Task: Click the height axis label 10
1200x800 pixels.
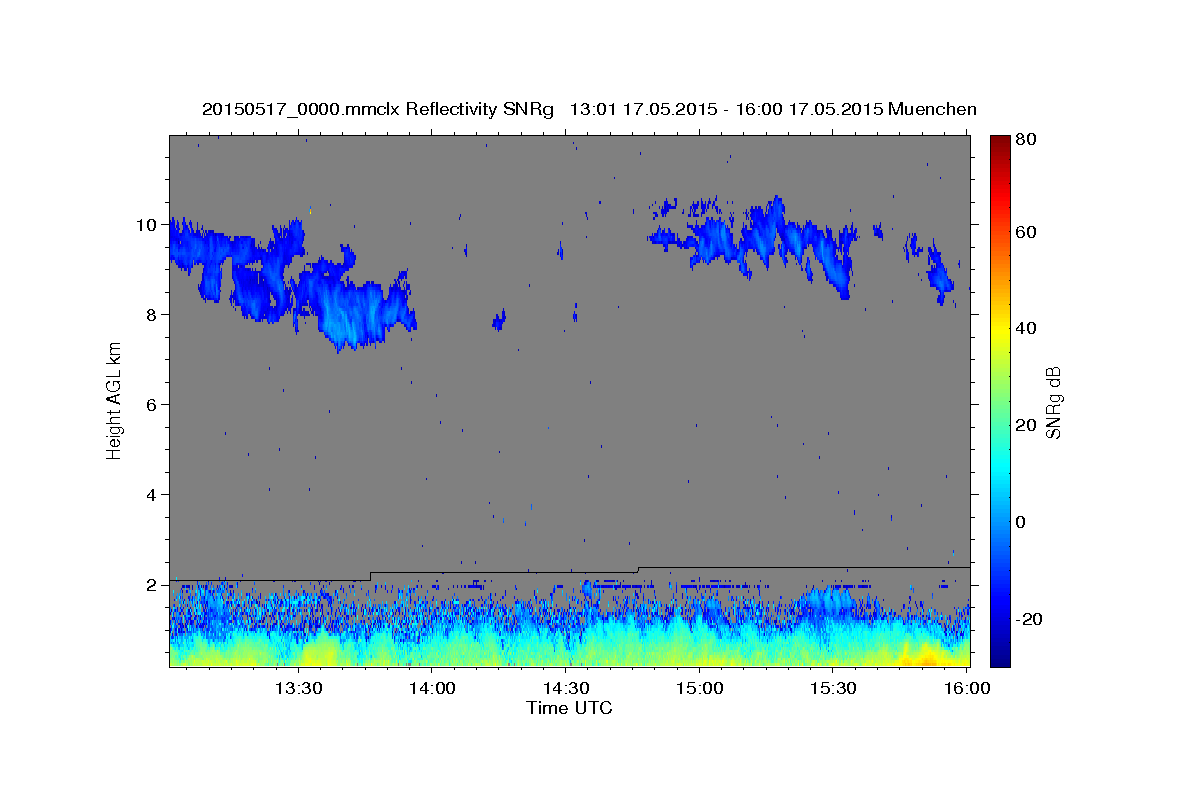Action: pyautogui.click(x=147, y=225)
